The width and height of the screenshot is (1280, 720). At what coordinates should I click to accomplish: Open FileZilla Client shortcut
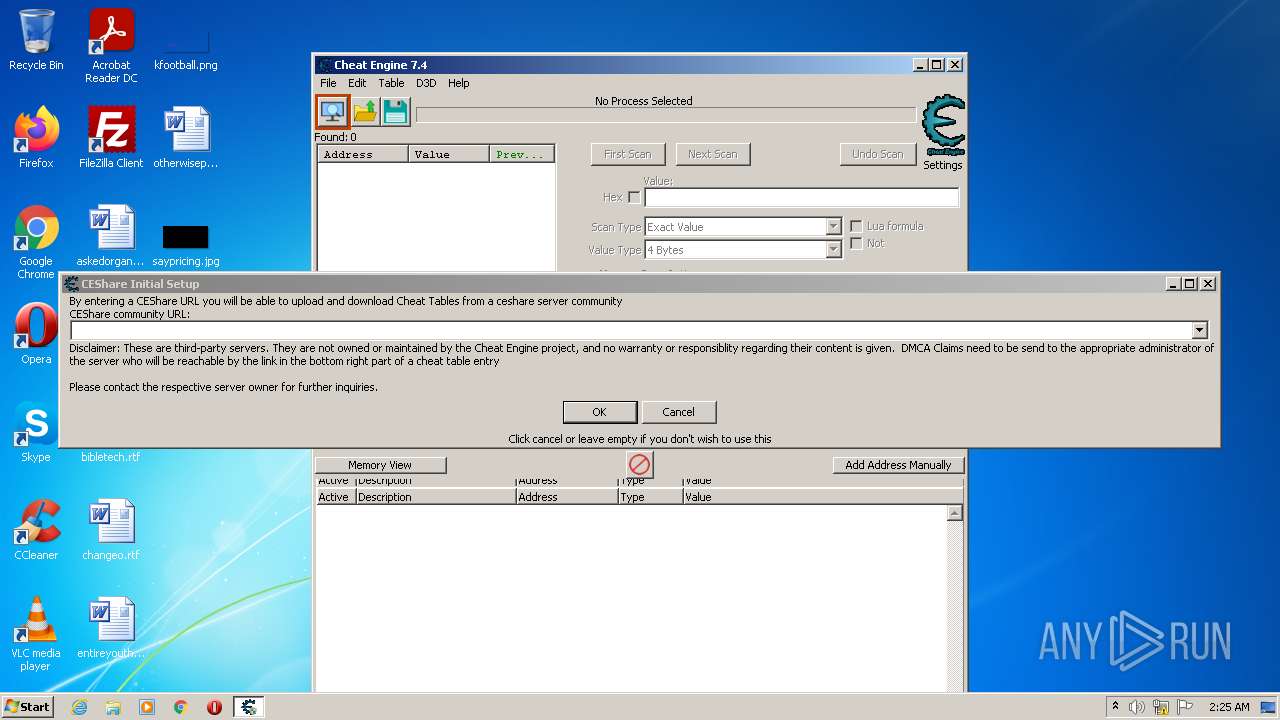(x=111, y=138)
